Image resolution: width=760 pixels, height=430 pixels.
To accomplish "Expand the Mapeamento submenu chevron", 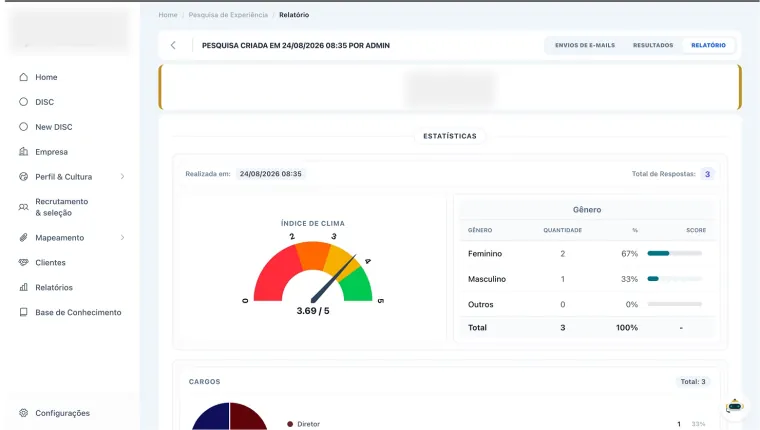I will 122,238.
